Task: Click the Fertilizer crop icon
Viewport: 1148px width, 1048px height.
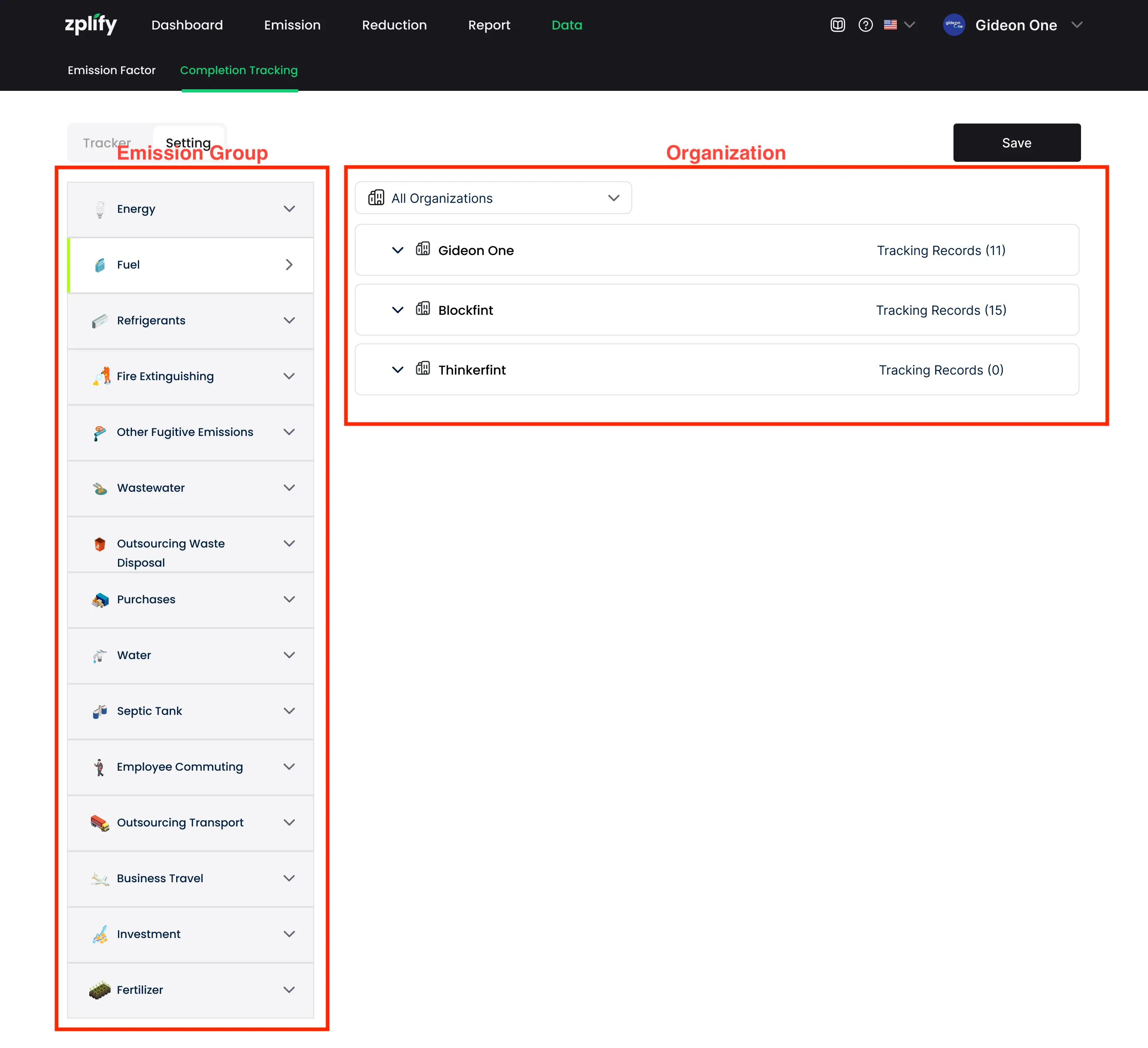Action: click(x=100, y=990)
